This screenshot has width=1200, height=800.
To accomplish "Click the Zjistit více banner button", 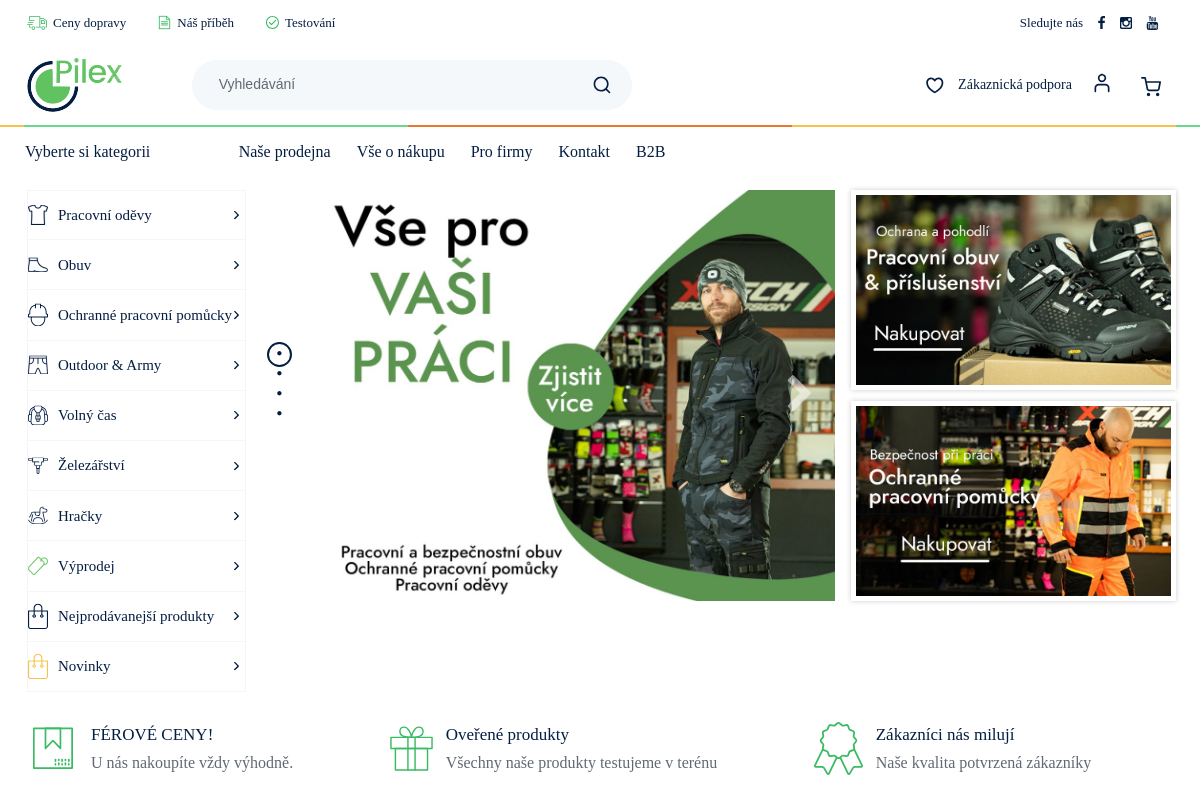I will tap(570, 386).
